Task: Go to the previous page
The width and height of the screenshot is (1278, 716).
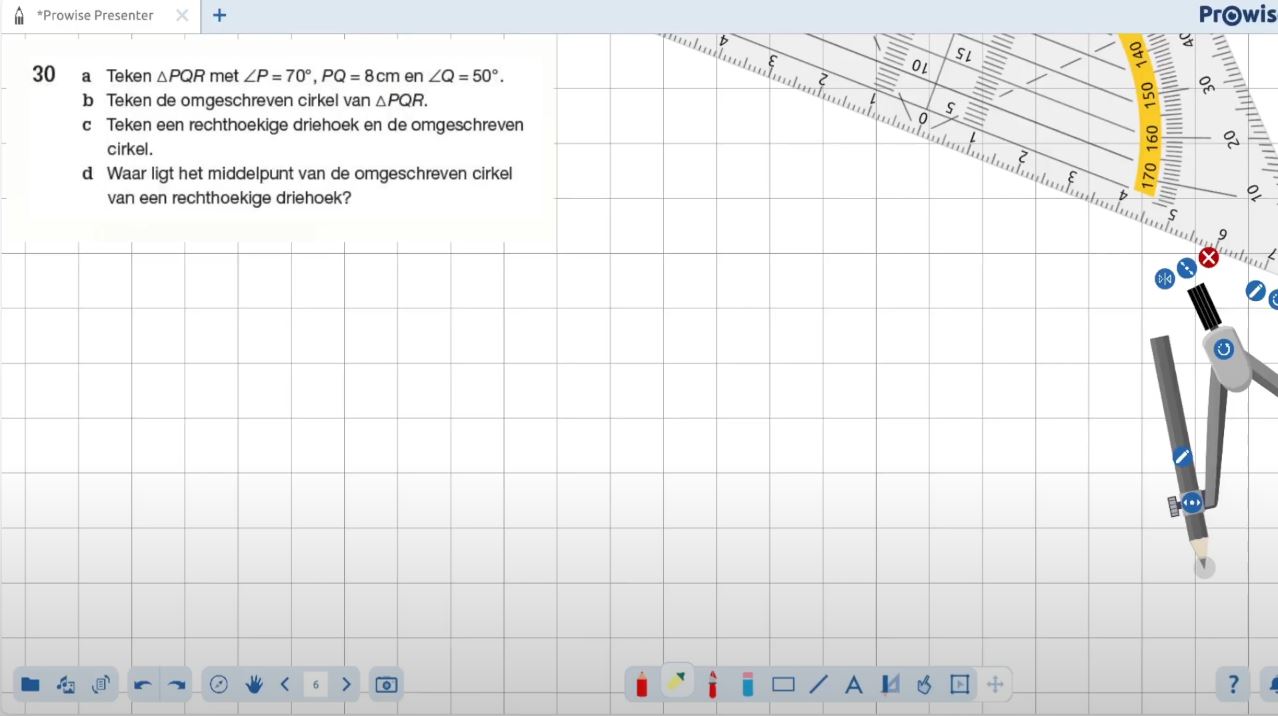Action: point(285,685)
